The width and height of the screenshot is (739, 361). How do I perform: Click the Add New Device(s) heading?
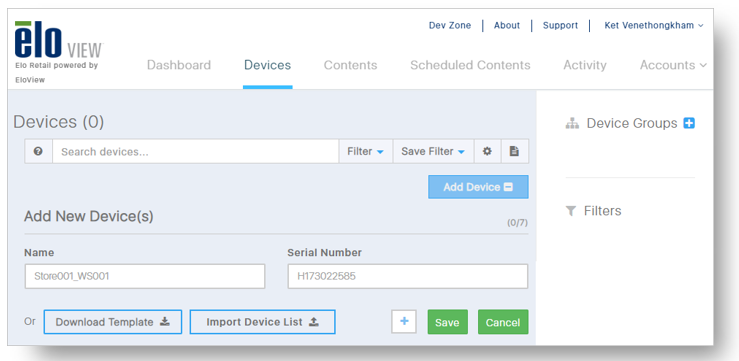[x=89, y=216]
